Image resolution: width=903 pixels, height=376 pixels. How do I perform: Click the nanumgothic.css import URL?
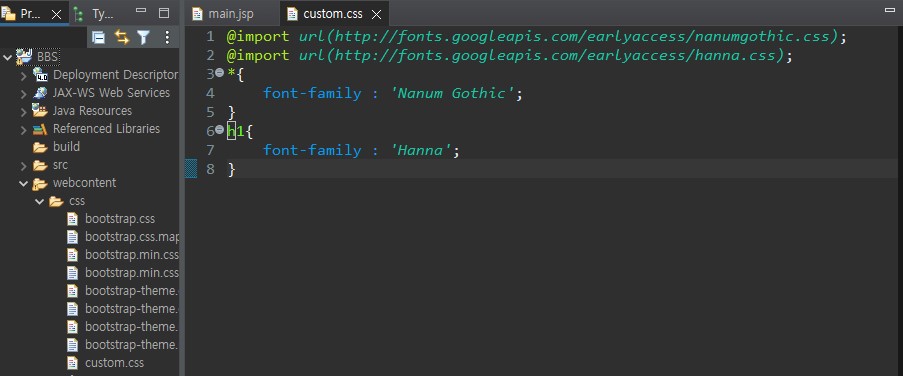click(568, 36)
